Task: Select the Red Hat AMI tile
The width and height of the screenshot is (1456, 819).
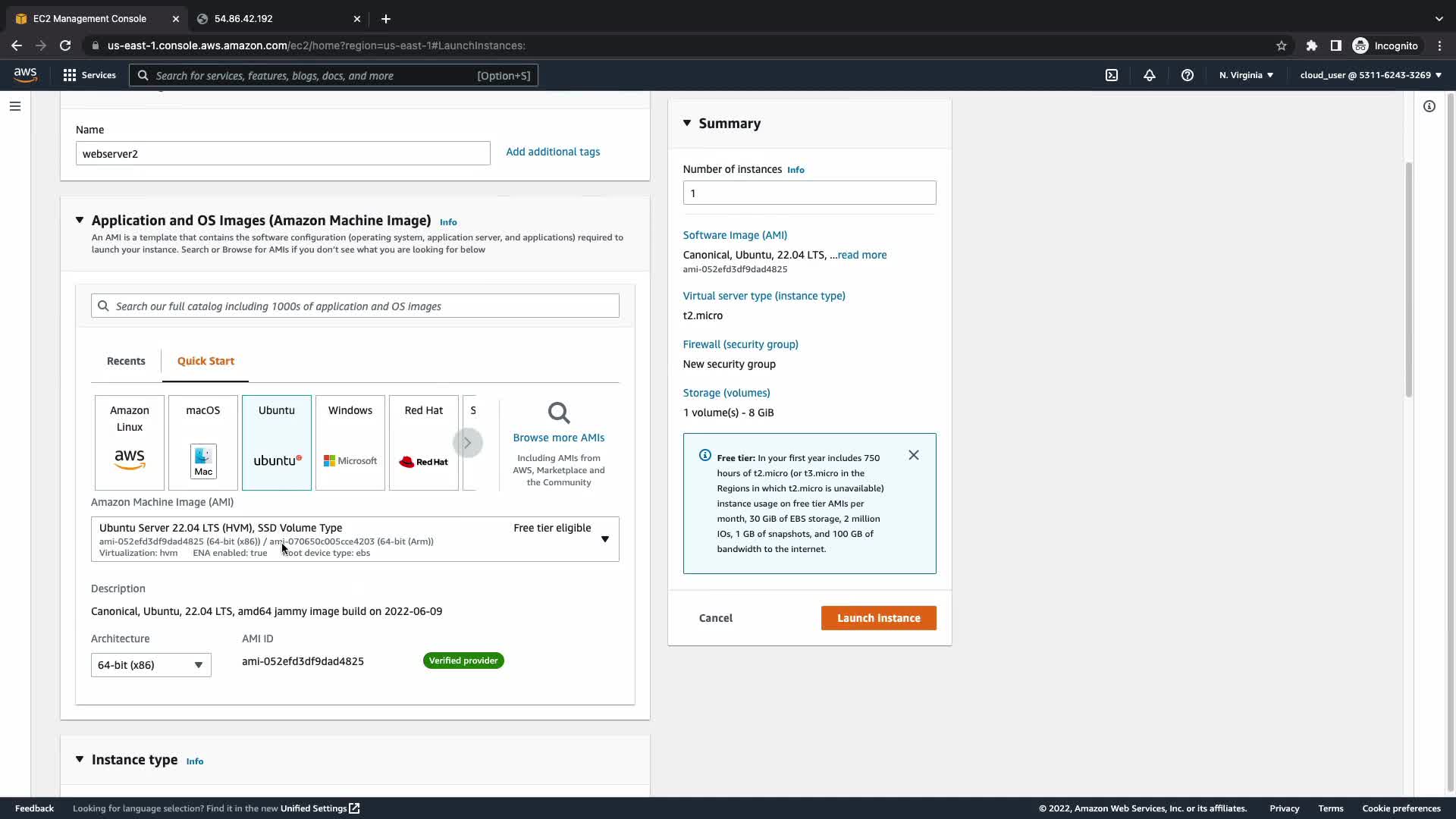Action: click(424, 442)
